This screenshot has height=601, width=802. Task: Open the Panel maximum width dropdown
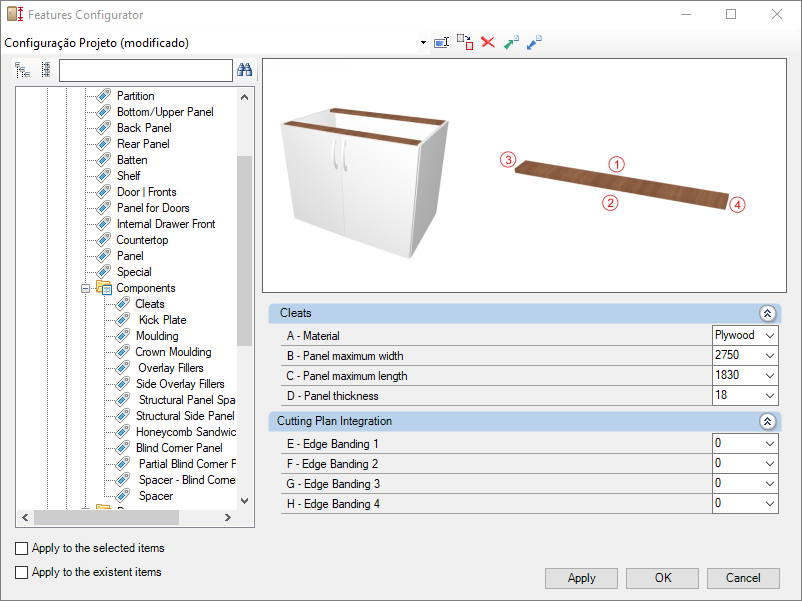pyautogui.click(x=770, y=355)
